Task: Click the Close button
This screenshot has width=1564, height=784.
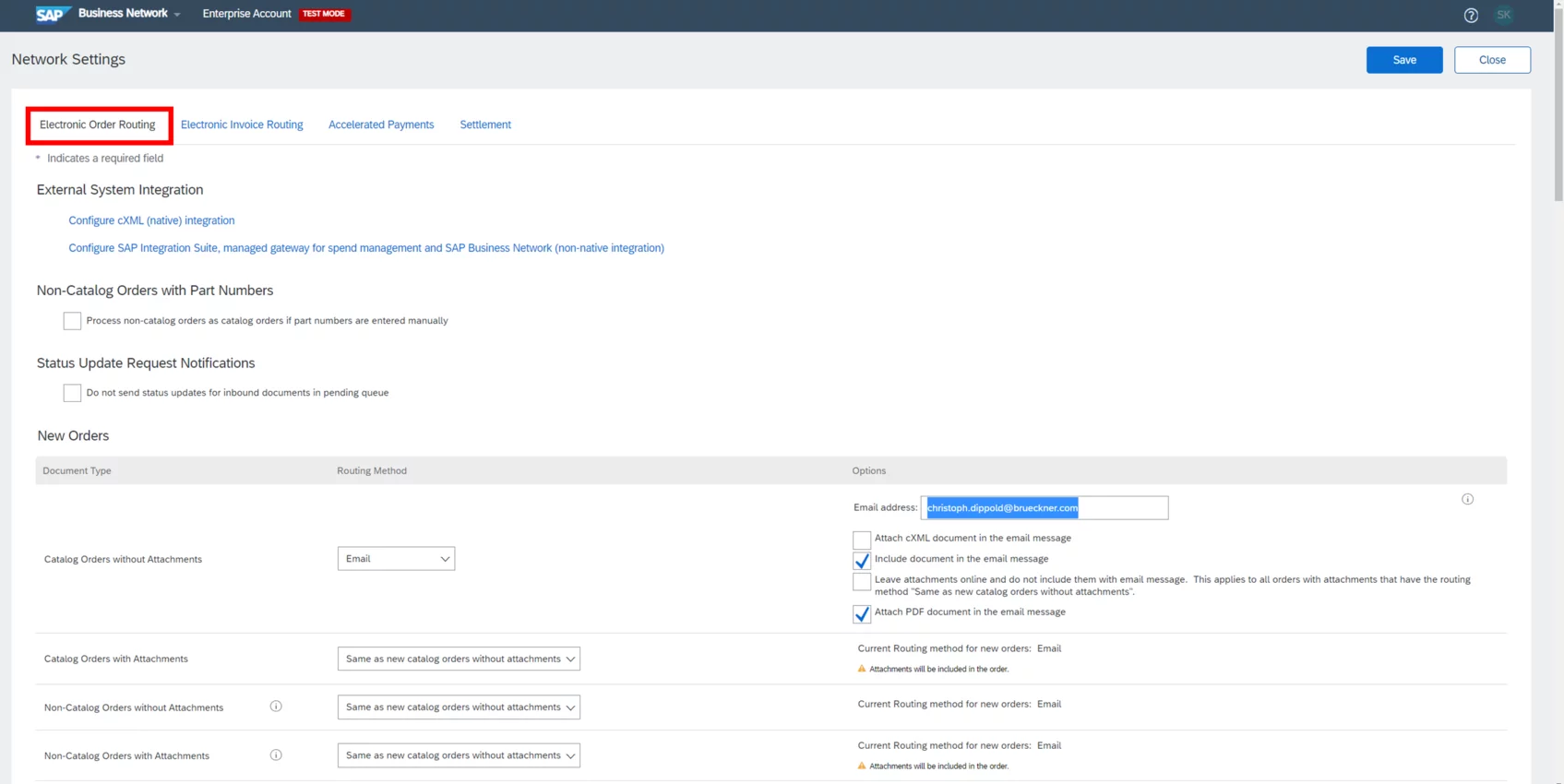Action: pyautogui.click(x=1492, y=60)
